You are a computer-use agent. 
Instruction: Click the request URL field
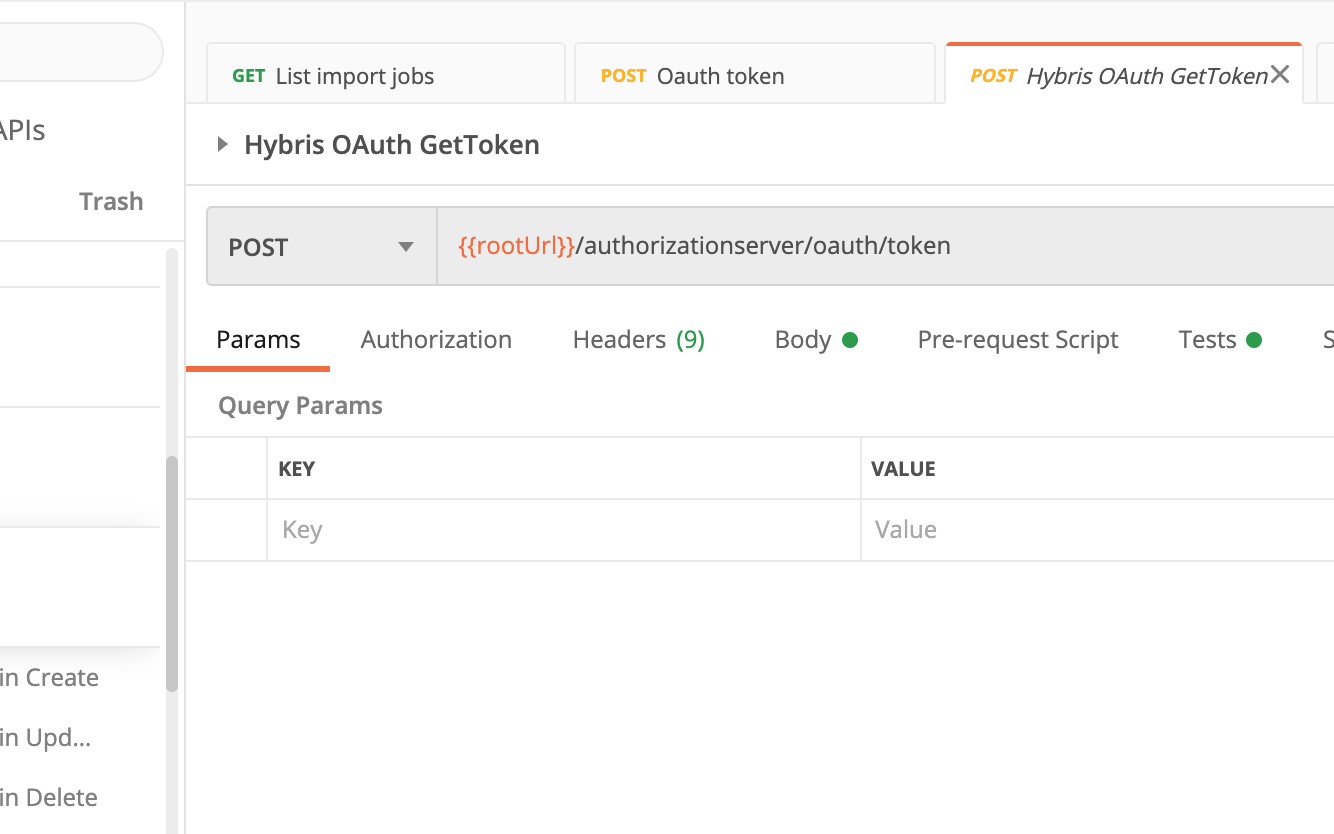tap(880, 247)
